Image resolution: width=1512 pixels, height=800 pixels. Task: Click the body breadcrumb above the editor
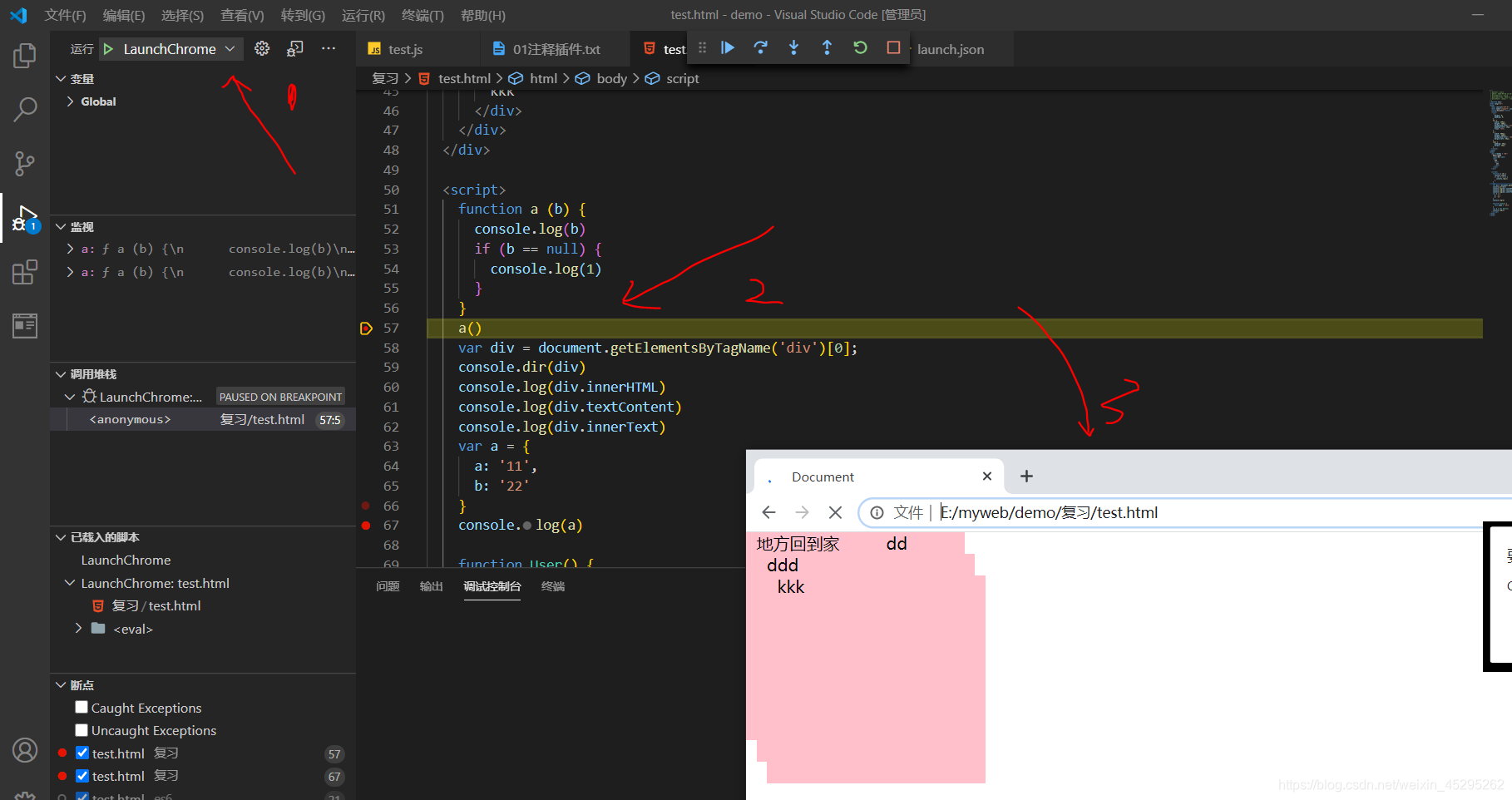[x=611, y=78]
